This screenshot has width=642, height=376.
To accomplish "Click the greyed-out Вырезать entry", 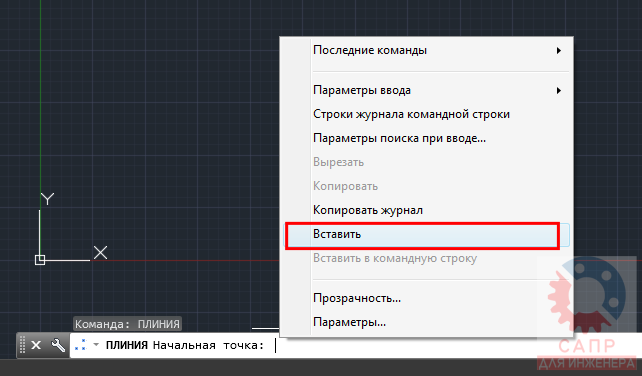I will tap(427, 162).
